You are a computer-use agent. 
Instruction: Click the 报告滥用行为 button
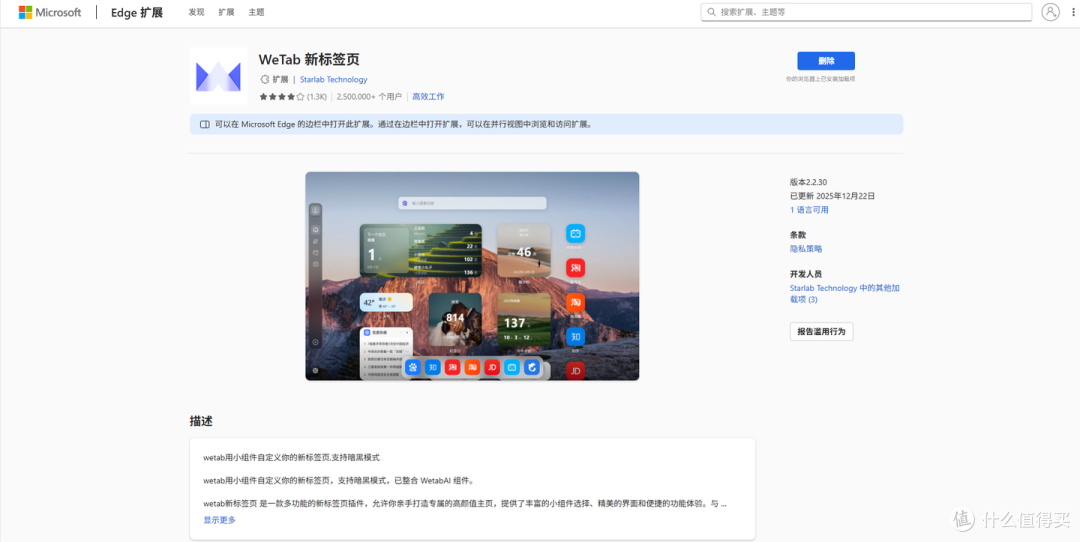822,331
